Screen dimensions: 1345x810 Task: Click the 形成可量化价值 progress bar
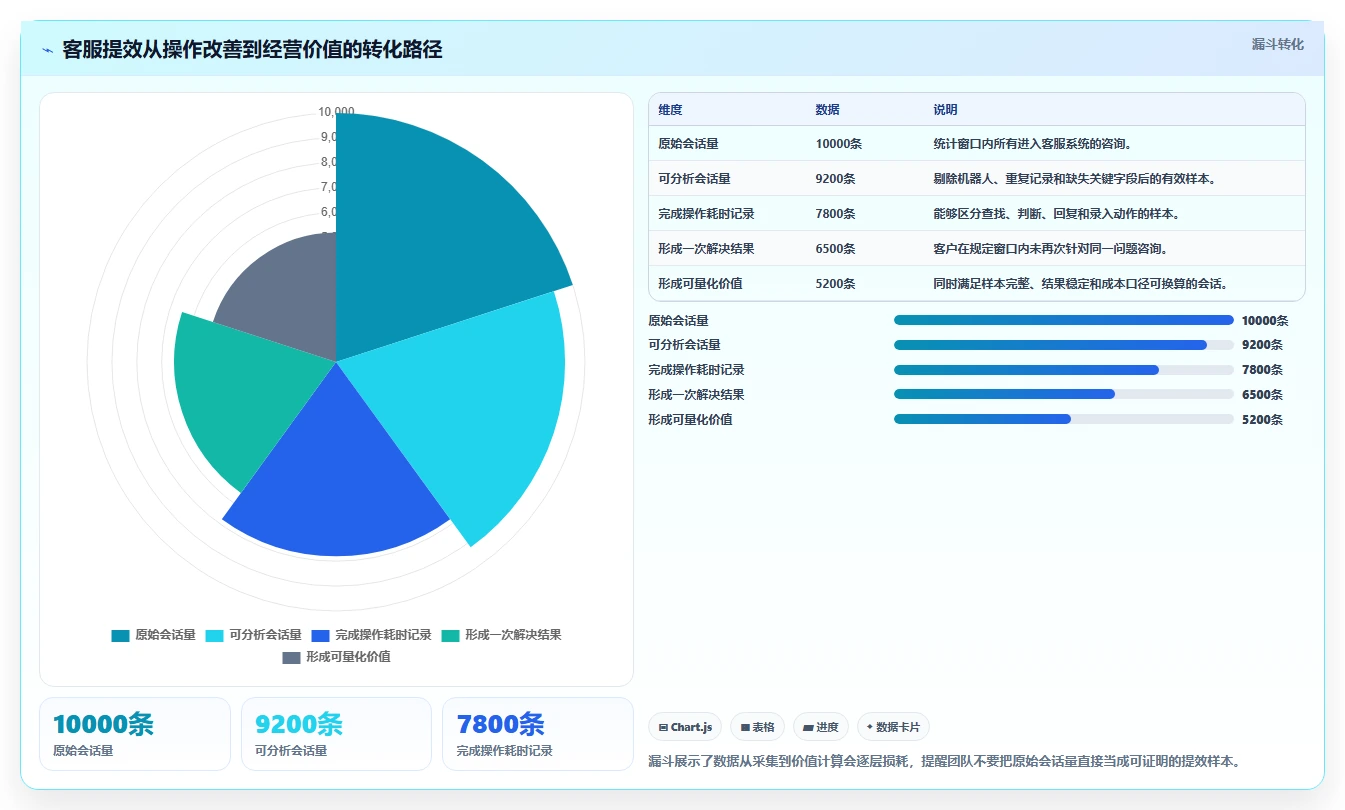(1063, 420)
